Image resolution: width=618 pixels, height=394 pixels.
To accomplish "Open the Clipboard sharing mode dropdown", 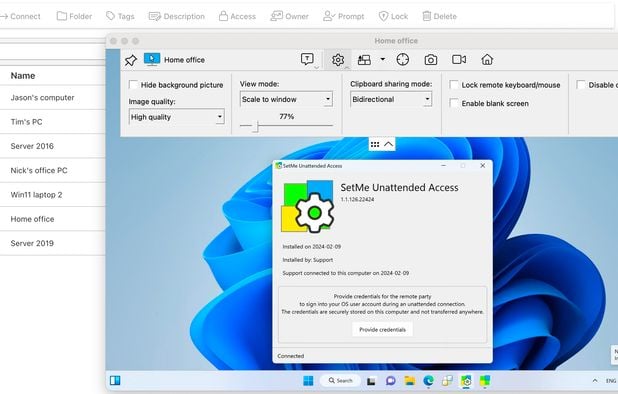I will pos(391,99).
